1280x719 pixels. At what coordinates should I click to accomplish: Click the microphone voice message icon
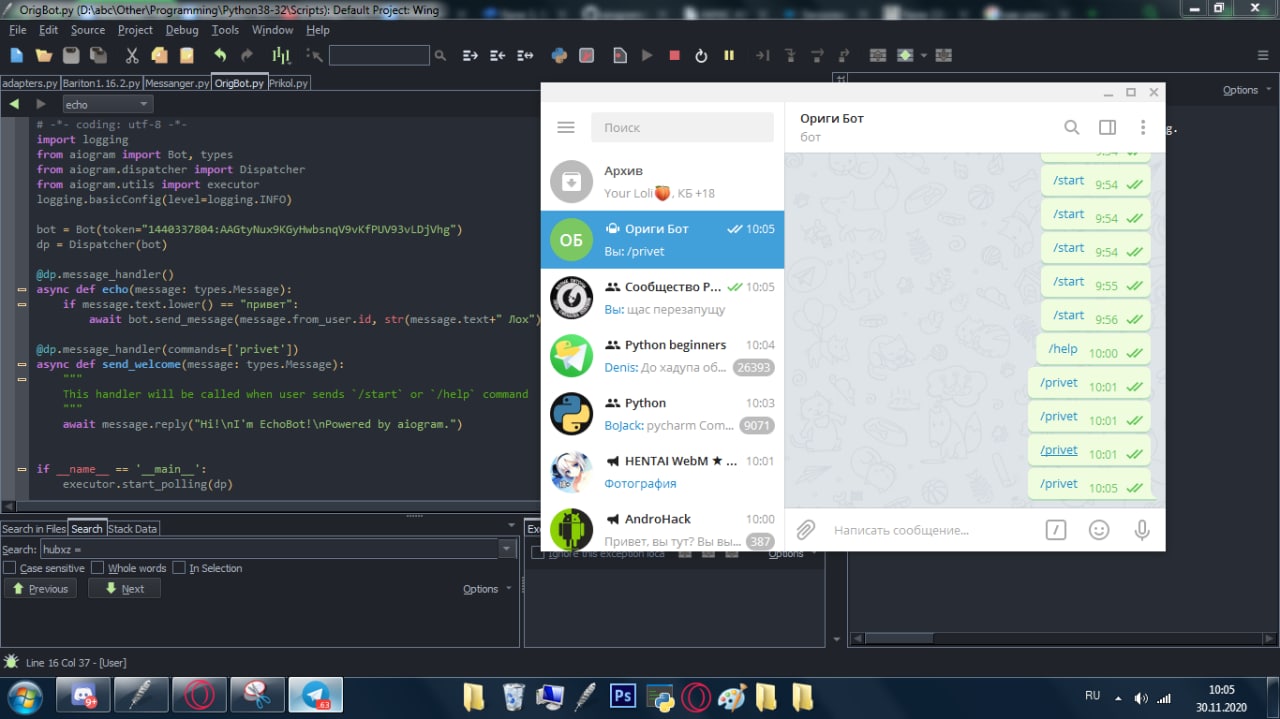click(1142, 530)
